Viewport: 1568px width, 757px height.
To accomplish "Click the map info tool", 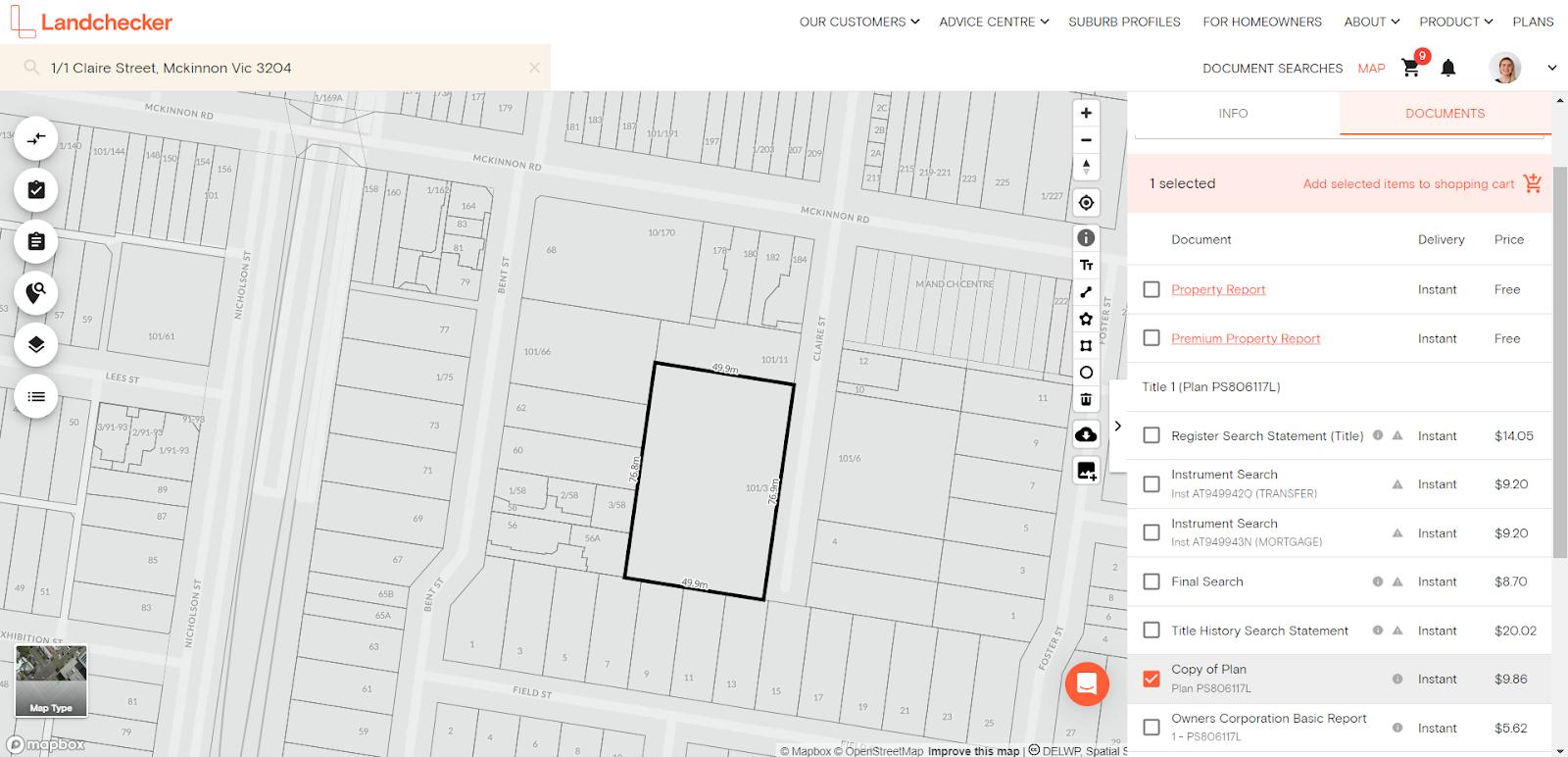I will [x=1086, y=237].
